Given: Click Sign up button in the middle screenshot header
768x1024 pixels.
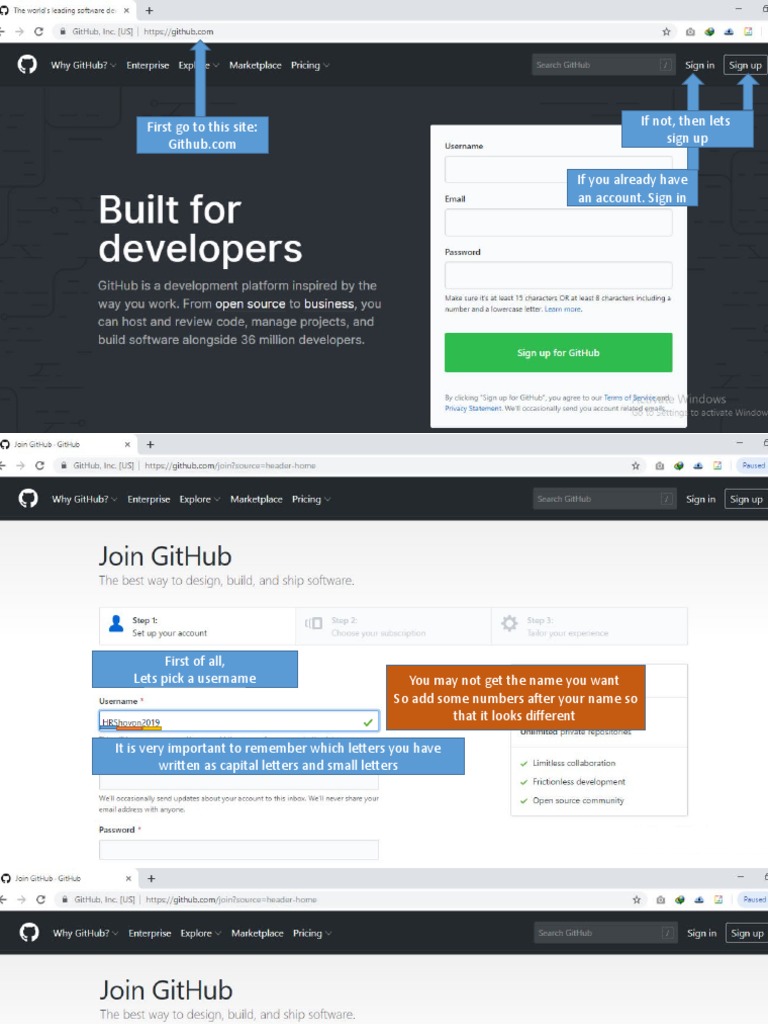Looking at the screenshot, I should tap(746, 499).
